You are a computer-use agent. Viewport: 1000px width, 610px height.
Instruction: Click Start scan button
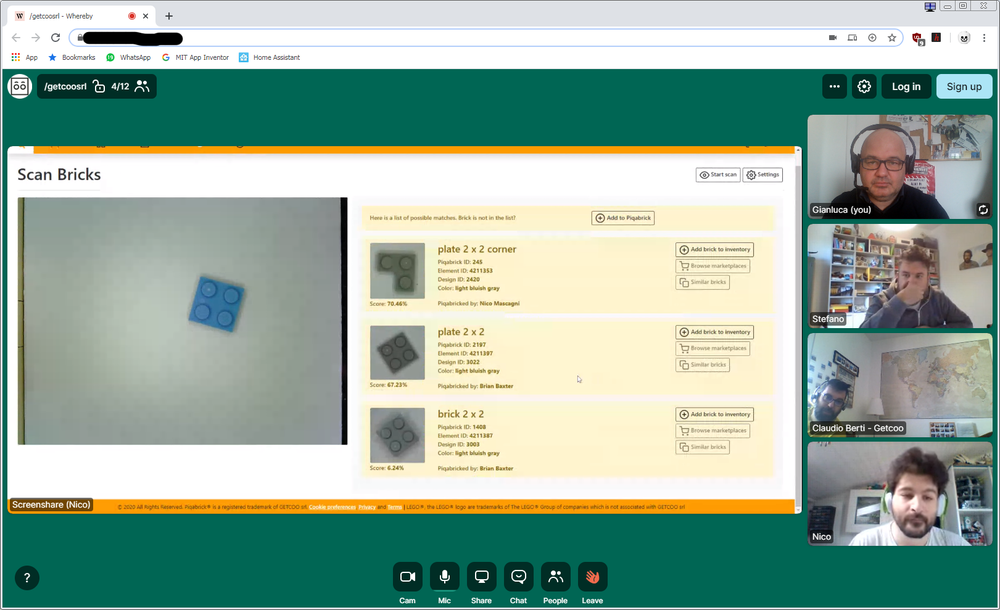718,174
